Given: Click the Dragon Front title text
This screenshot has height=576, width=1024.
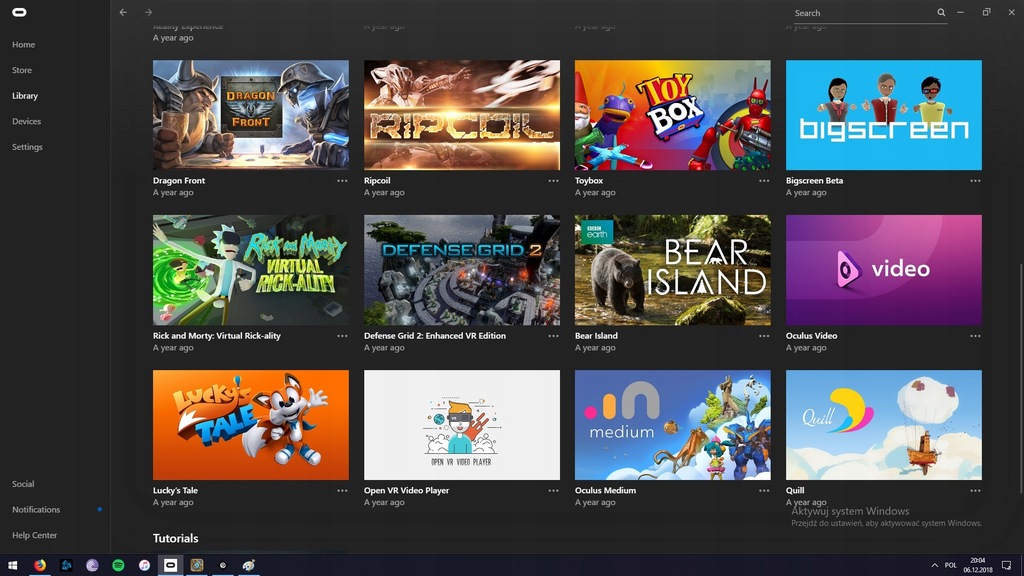Looking at the screenshot, I should [179, 181].
